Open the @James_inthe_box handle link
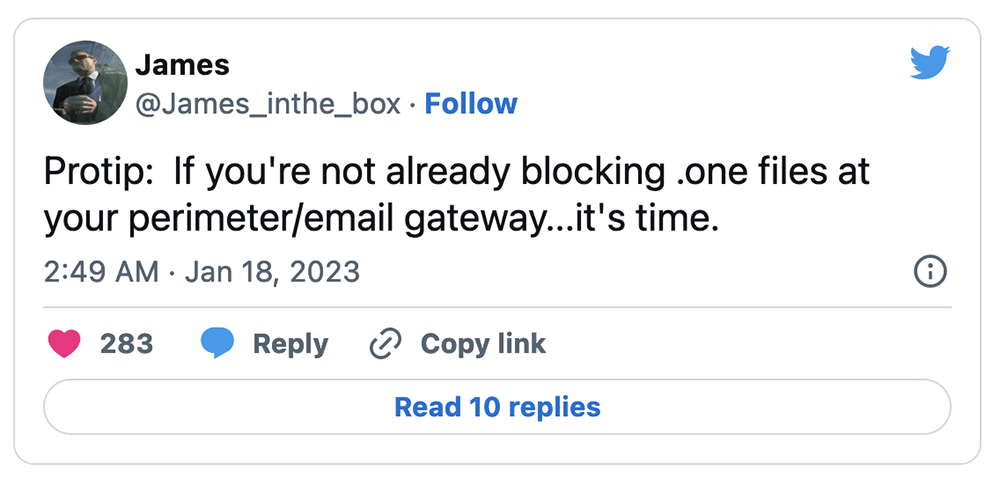1000x486 pixels. tap(268, 105)
